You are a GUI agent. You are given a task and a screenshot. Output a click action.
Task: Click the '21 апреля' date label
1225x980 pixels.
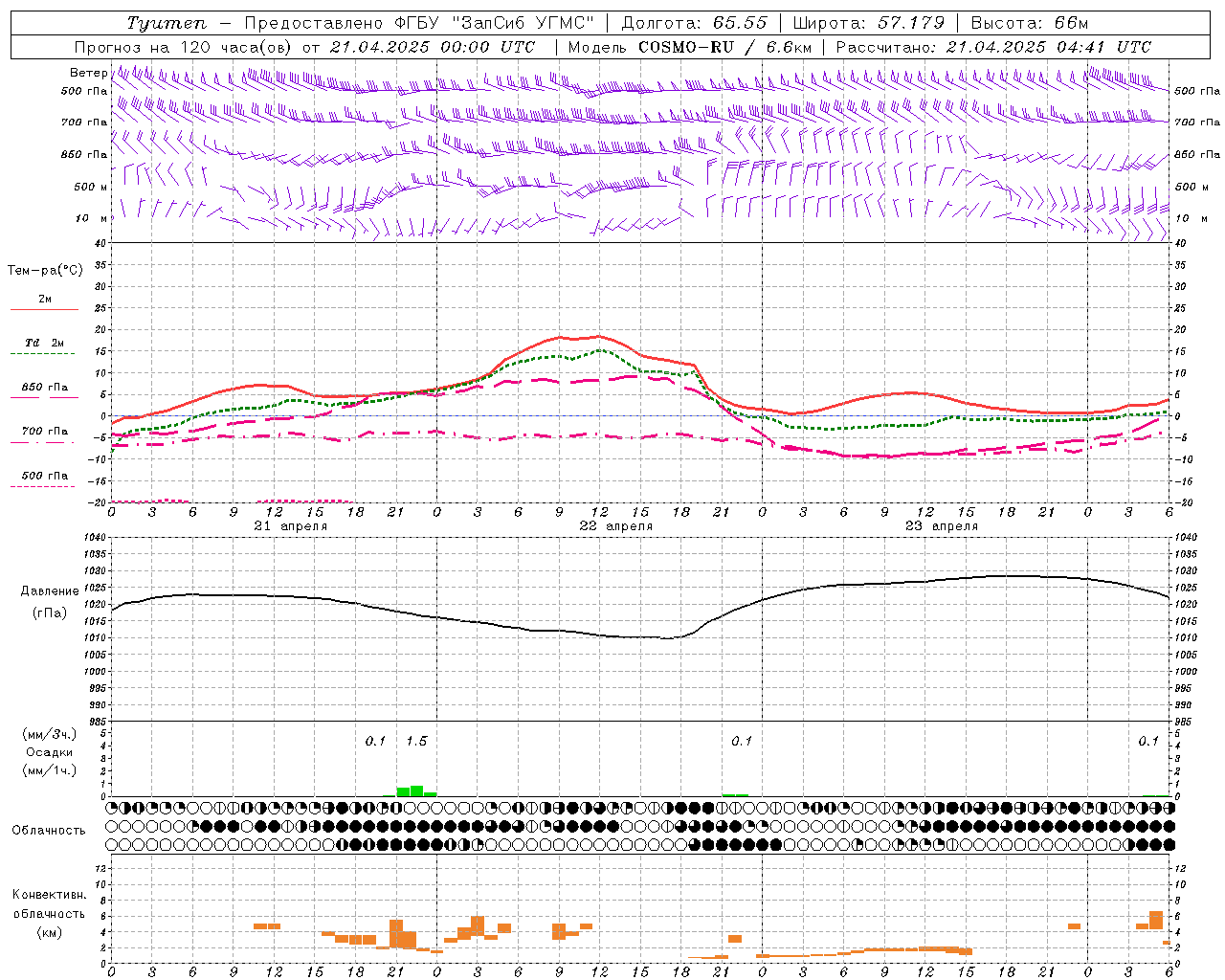tap(291, 526)
